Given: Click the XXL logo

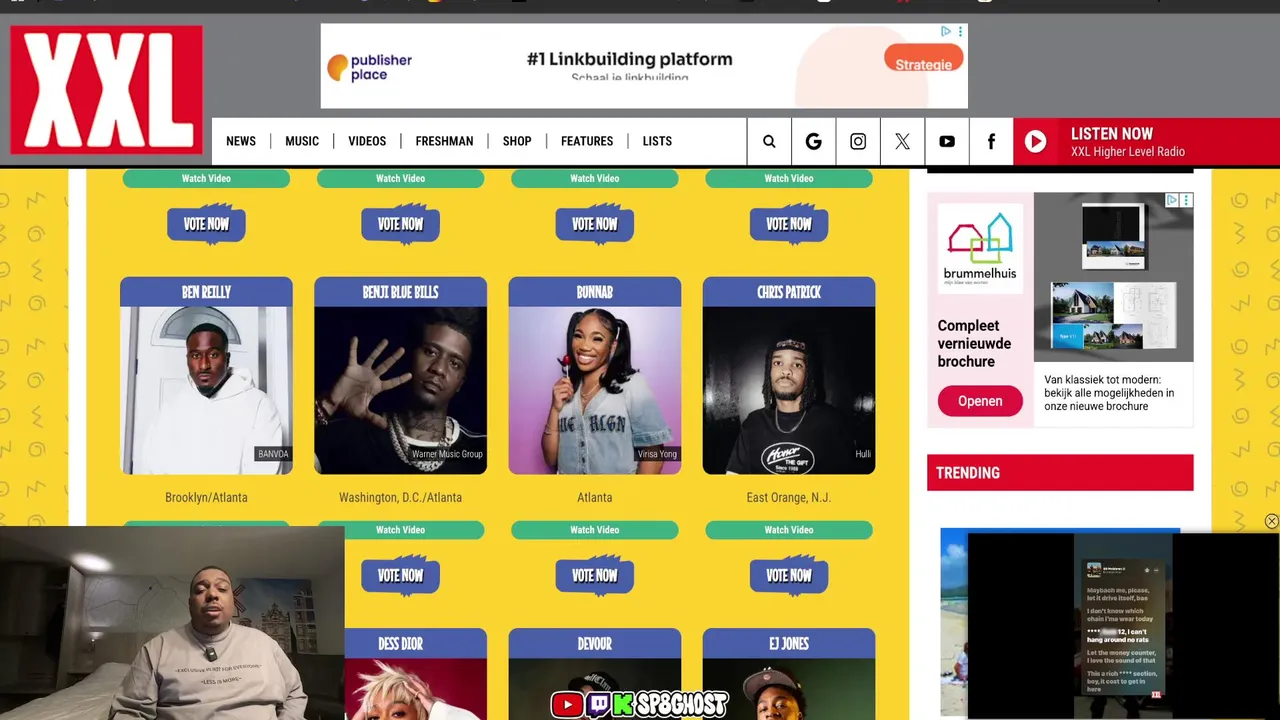Looking at the screenshot, I should click(106, 90).
